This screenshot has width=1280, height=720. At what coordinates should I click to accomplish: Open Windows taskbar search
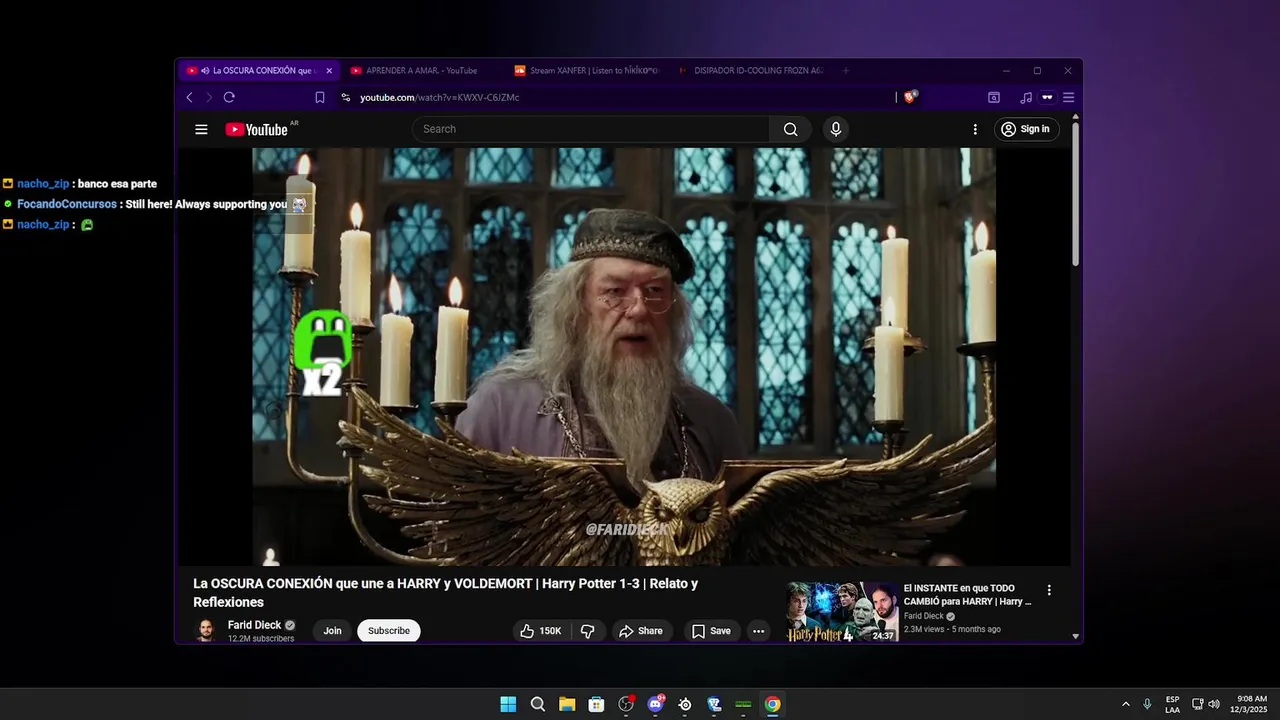click(537, 704)
